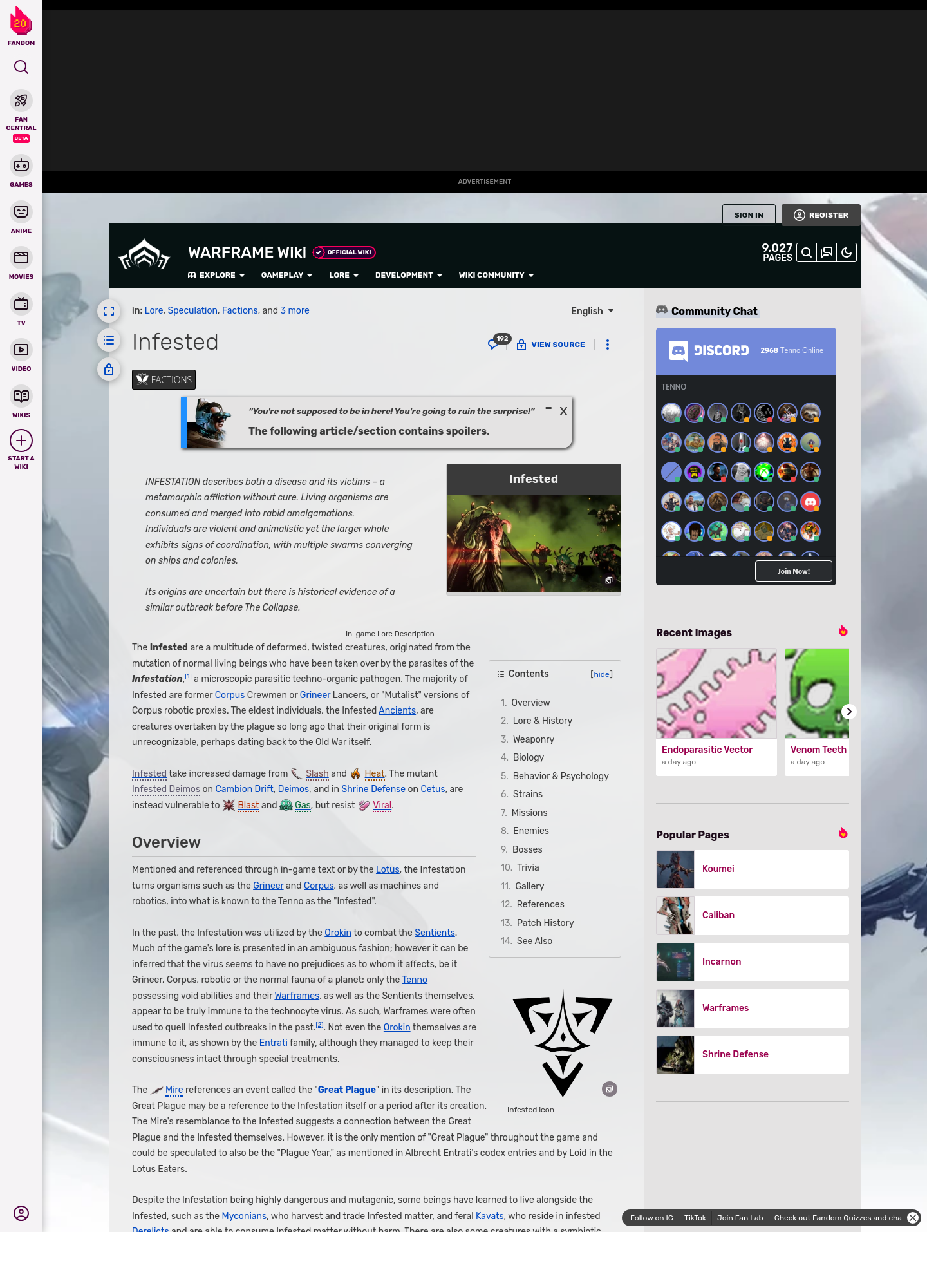Open the Caliban popular page
The height and width of the screenshot is (1288, 927).
753,916
